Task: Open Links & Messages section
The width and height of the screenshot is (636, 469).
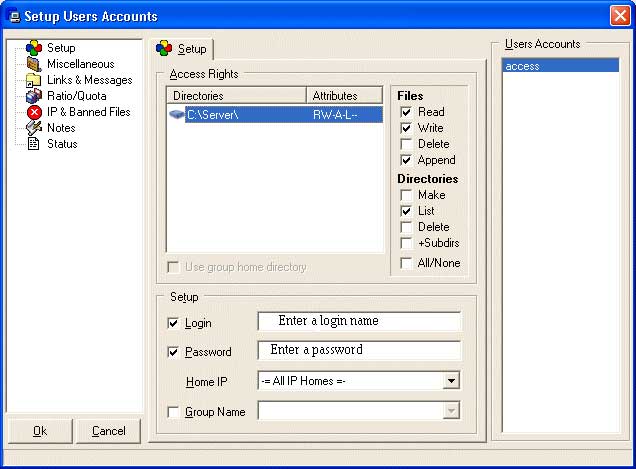Action: (90, 80)
